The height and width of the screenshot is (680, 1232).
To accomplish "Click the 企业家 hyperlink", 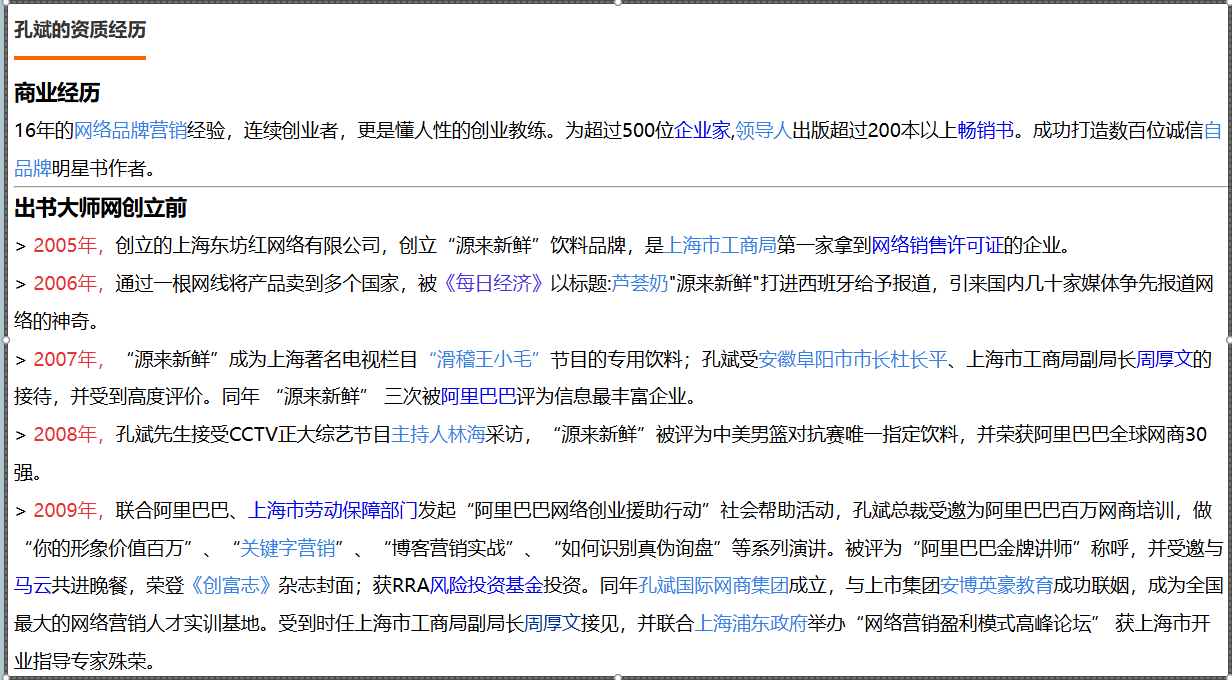I will point(703,130).
